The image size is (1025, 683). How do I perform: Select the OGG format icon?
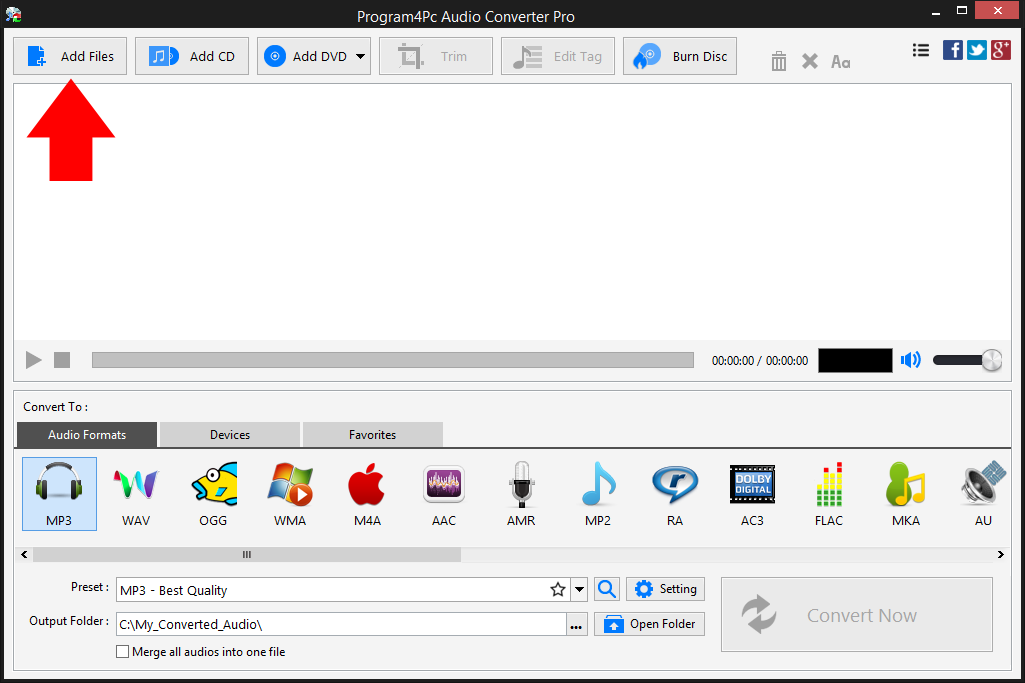(x=212, y=492)
